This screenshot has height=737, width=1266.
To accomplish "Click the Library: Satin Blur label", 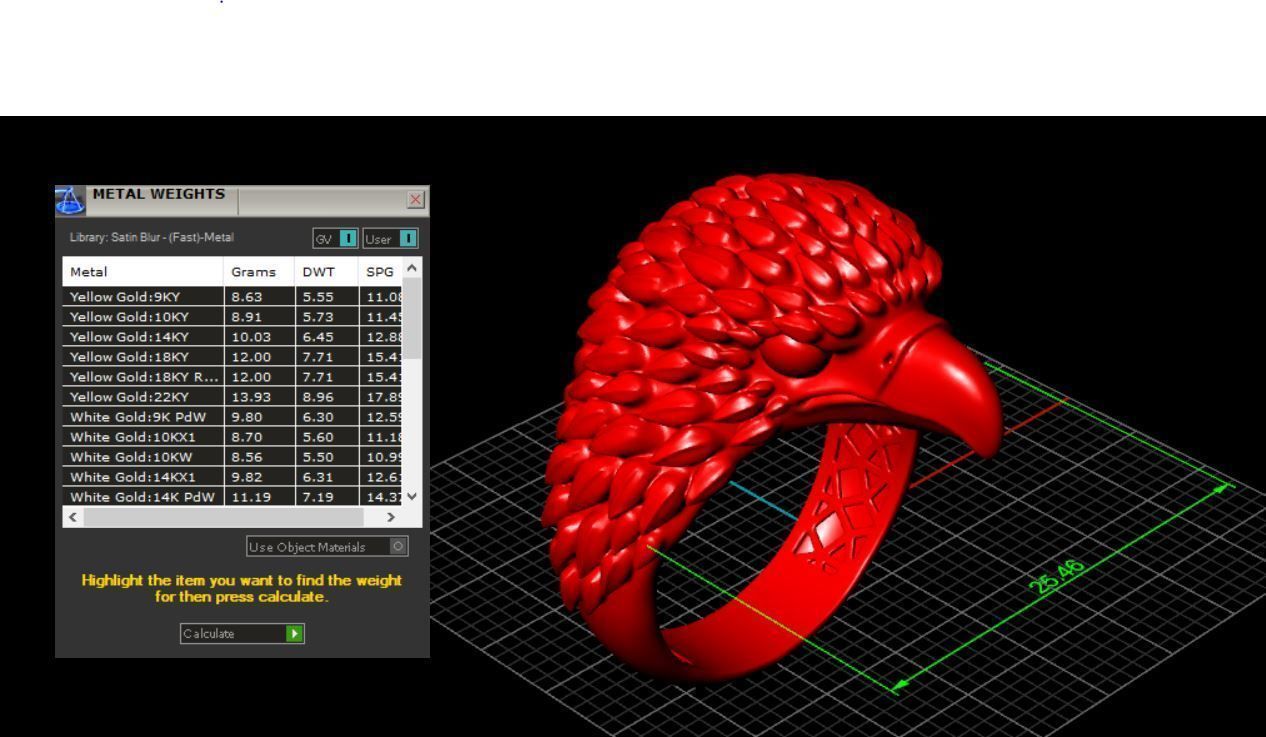I will pos(151,237).
